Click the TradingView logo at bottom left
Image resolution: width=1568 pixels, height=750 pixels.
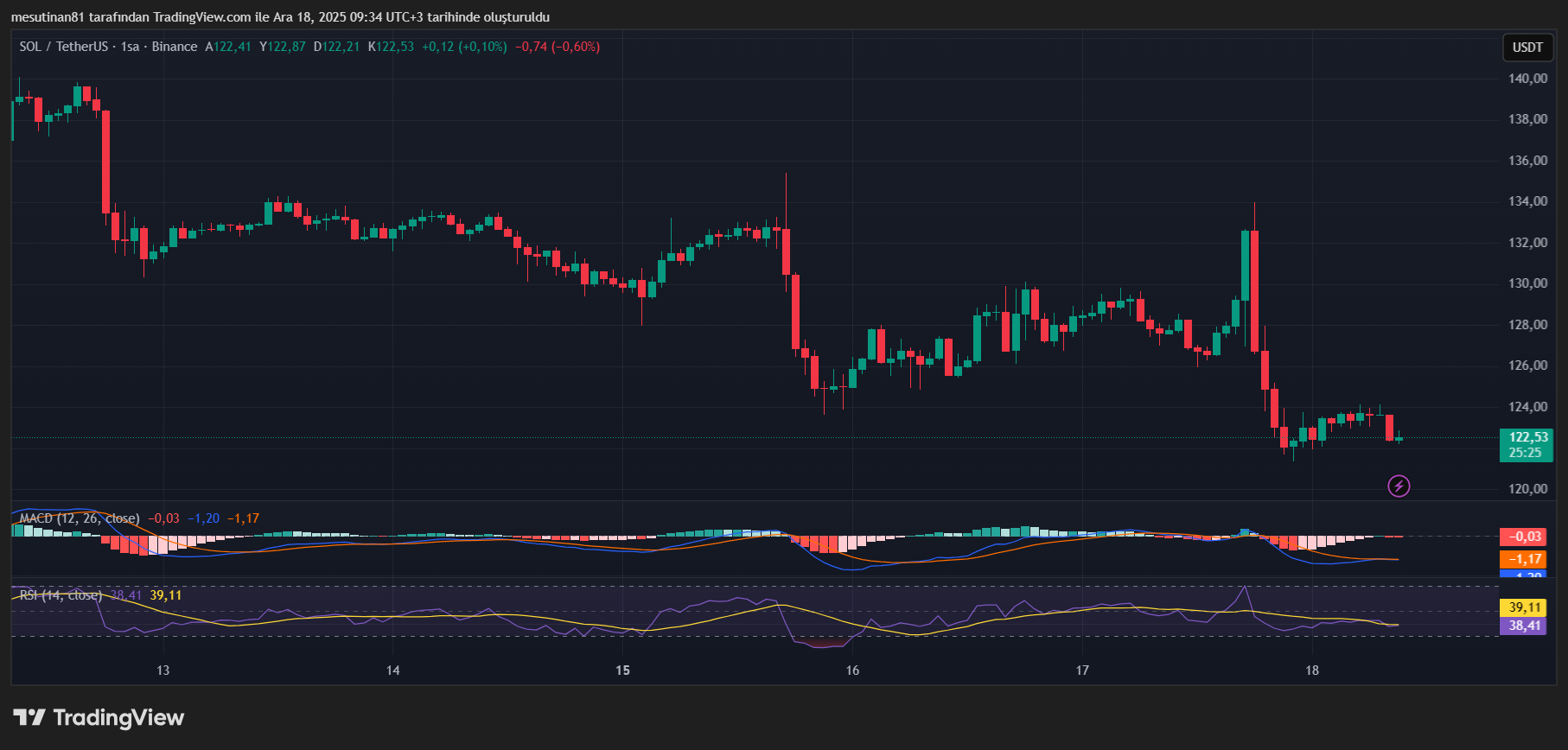[x=99, y=717]
